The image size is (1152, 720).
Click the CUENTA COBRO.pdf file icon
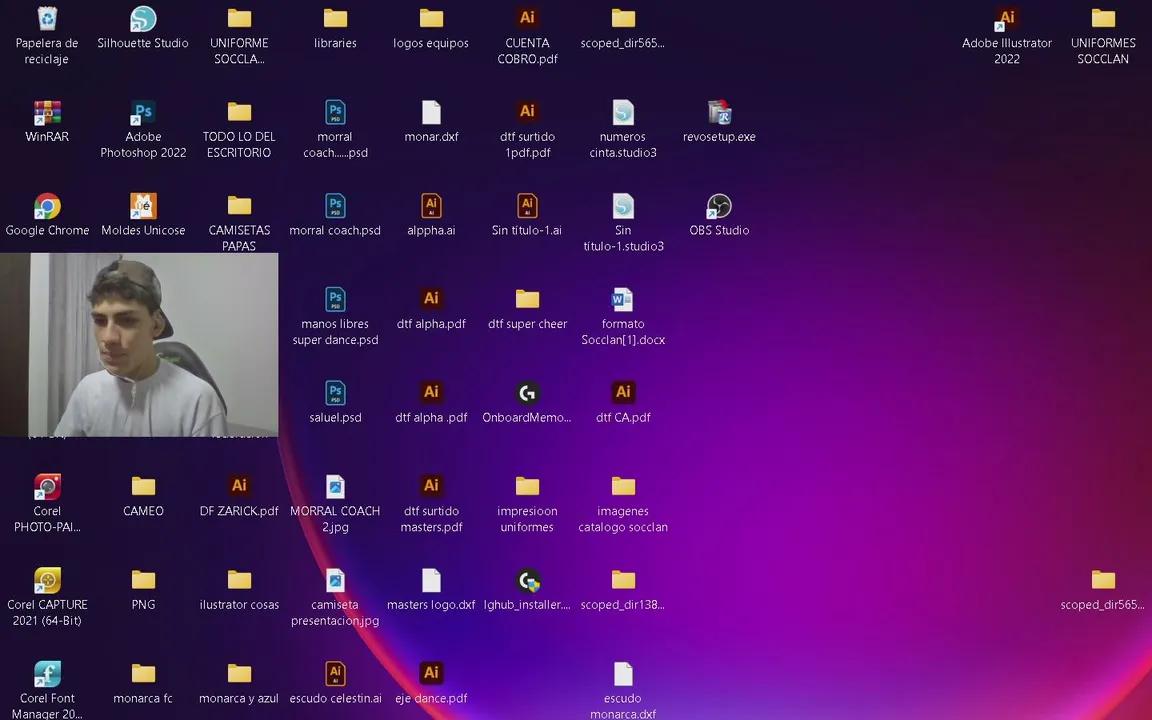tap(528, 19)
